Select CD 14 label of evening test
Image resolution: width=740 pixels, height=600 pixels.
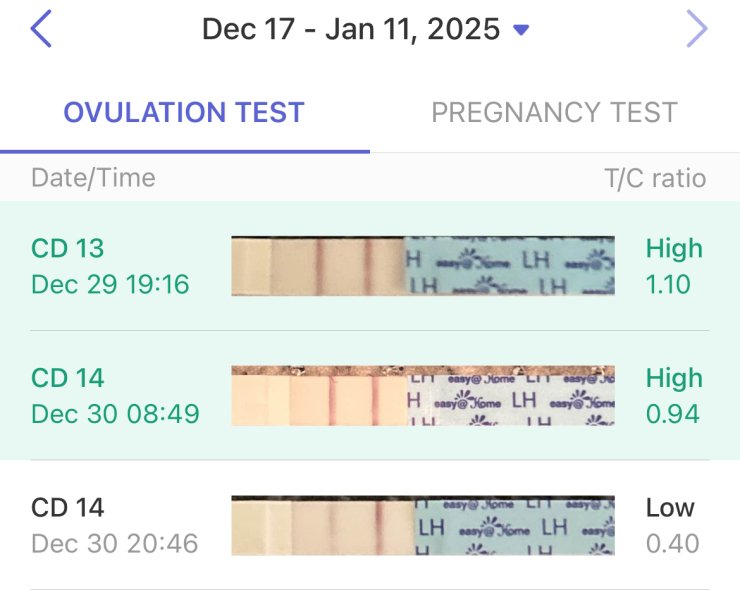point(68,508)
